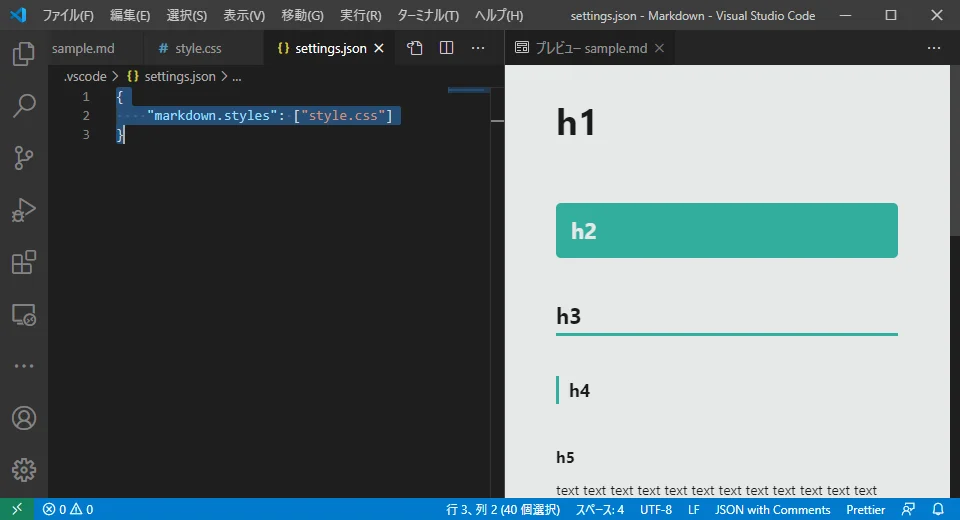Click line number 1 in the gutter
This screenshot has width=960, height=520.
(86, 97)
